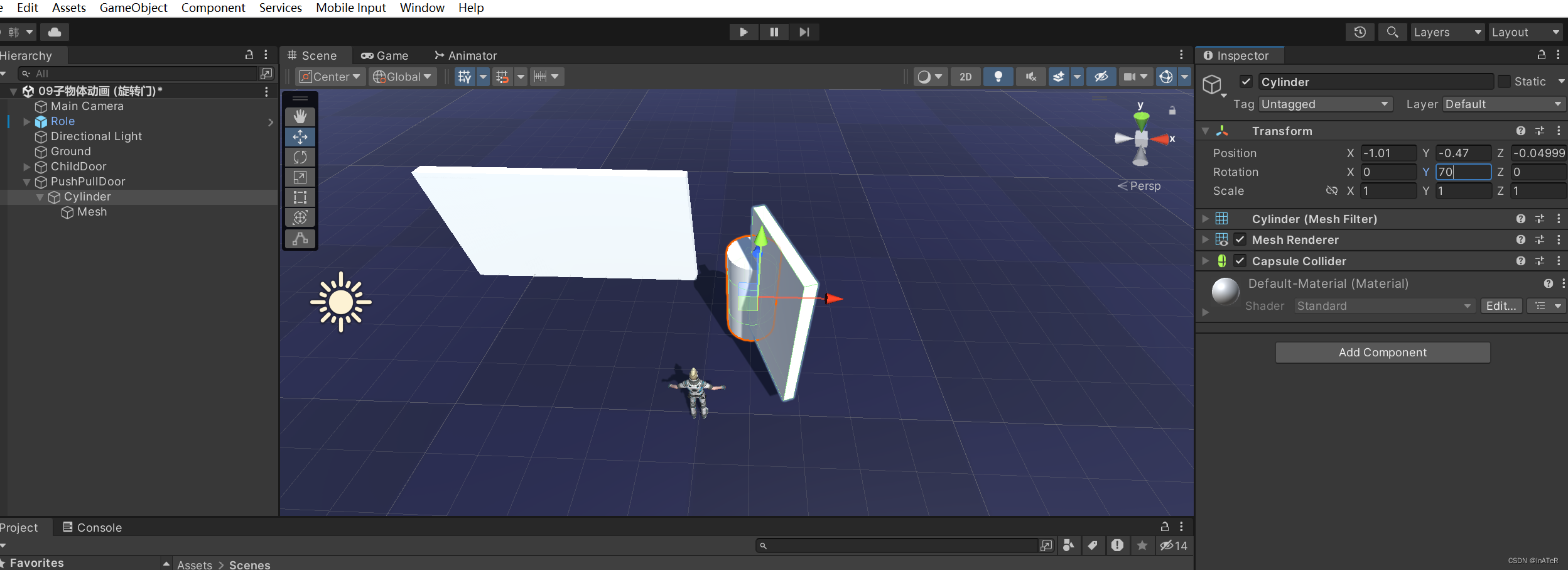Click the Default-Material sphere preview
This screenshot has height=570, width=1568.
click(1224, 291)
